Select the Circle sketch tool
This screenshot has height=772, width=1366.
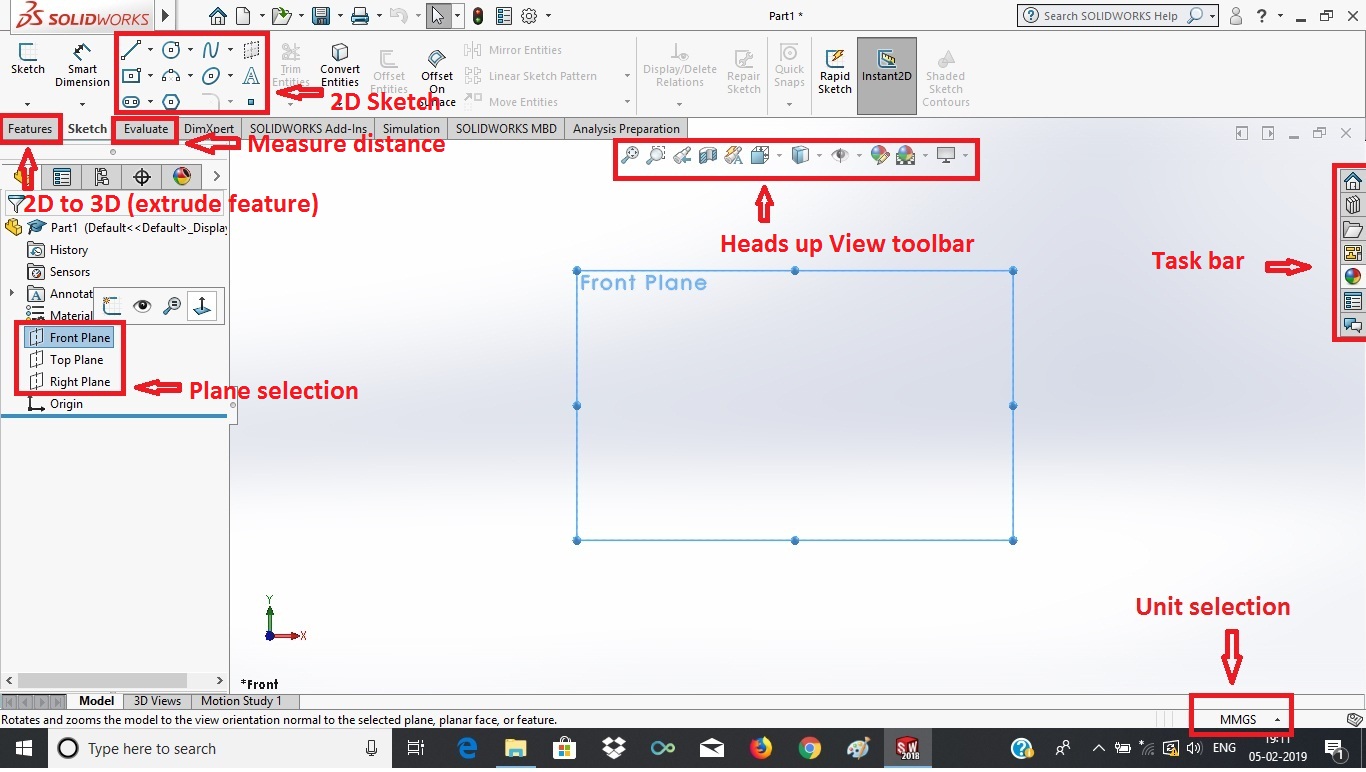[x=172, y=49]
